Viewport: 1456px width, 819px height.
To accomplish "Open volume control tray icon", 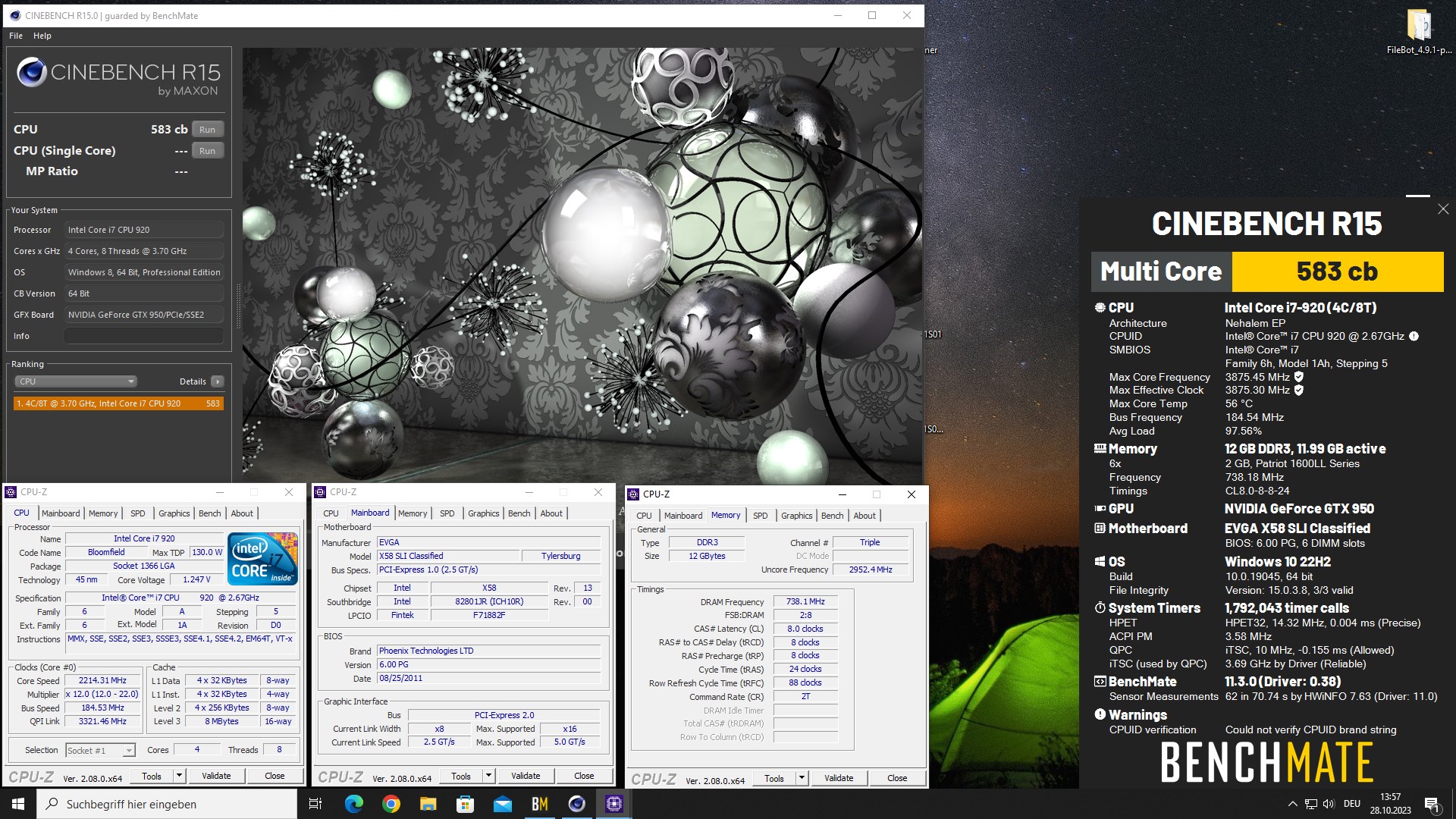I will [x=1329, y=804].
